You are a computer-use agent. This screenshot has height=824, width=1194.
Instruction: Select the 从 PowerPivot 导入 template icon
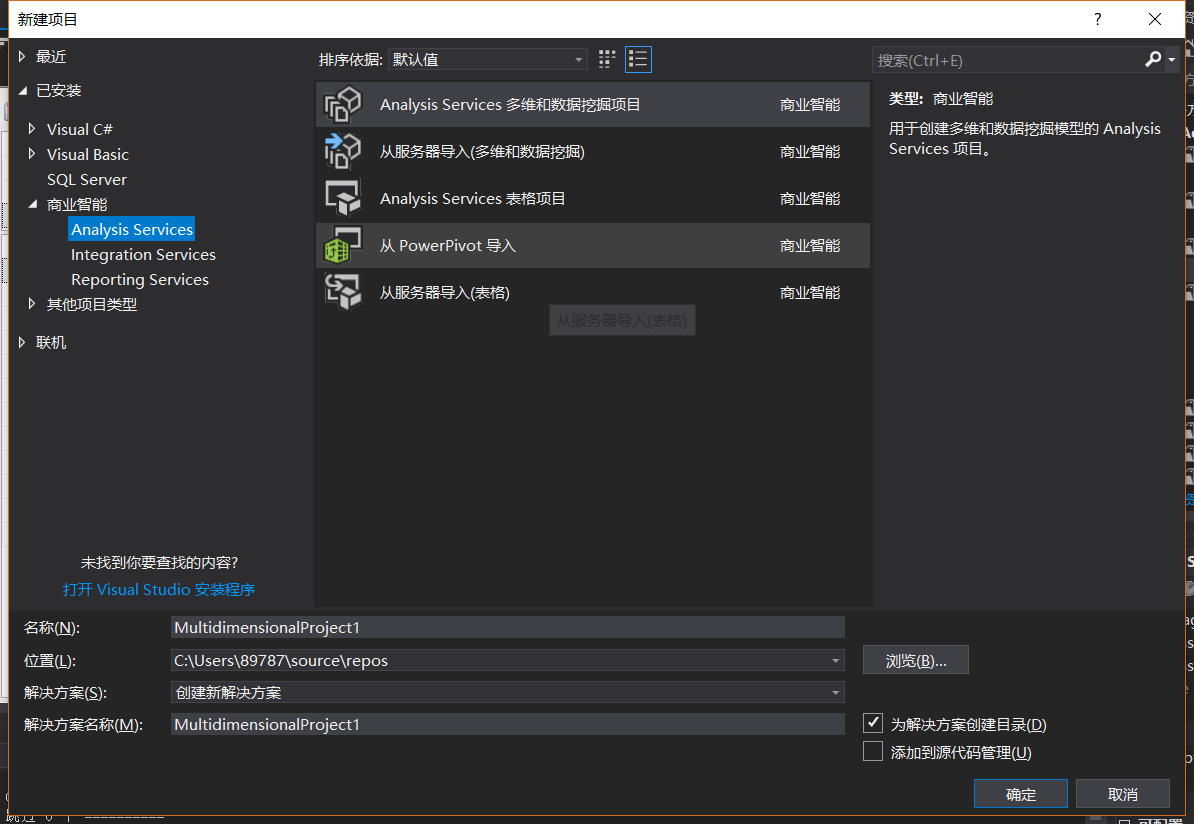[343, 245]
